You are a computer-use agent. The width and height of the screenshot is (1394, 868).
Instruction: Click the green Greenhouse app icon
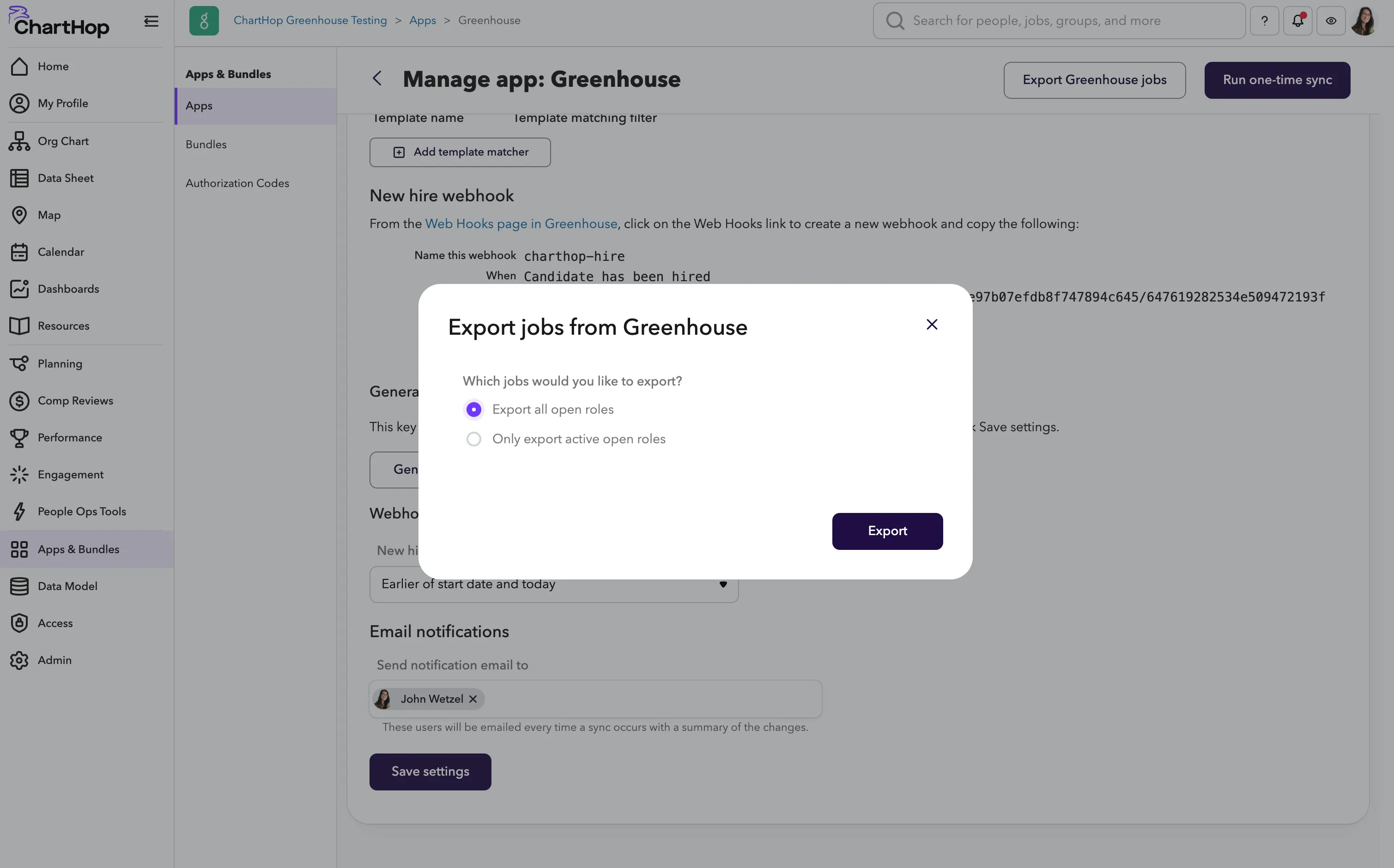pyautogui.click(x=204, y=21)
